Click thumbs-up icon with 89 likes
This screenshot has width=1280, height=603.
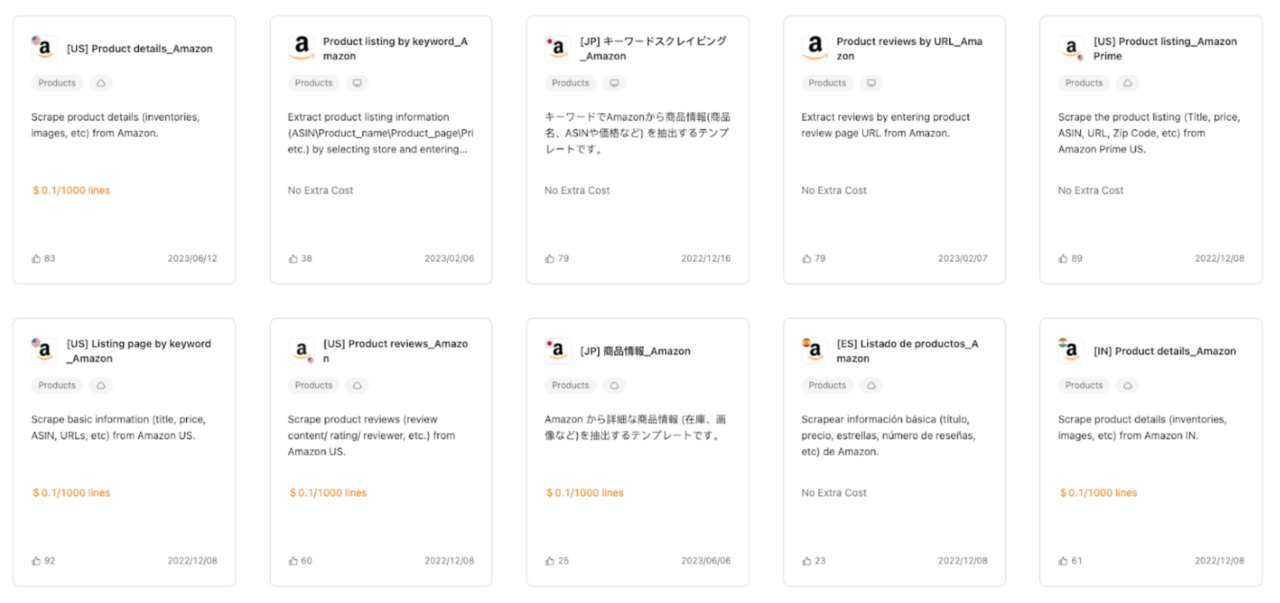click(x=1063, y=258)
